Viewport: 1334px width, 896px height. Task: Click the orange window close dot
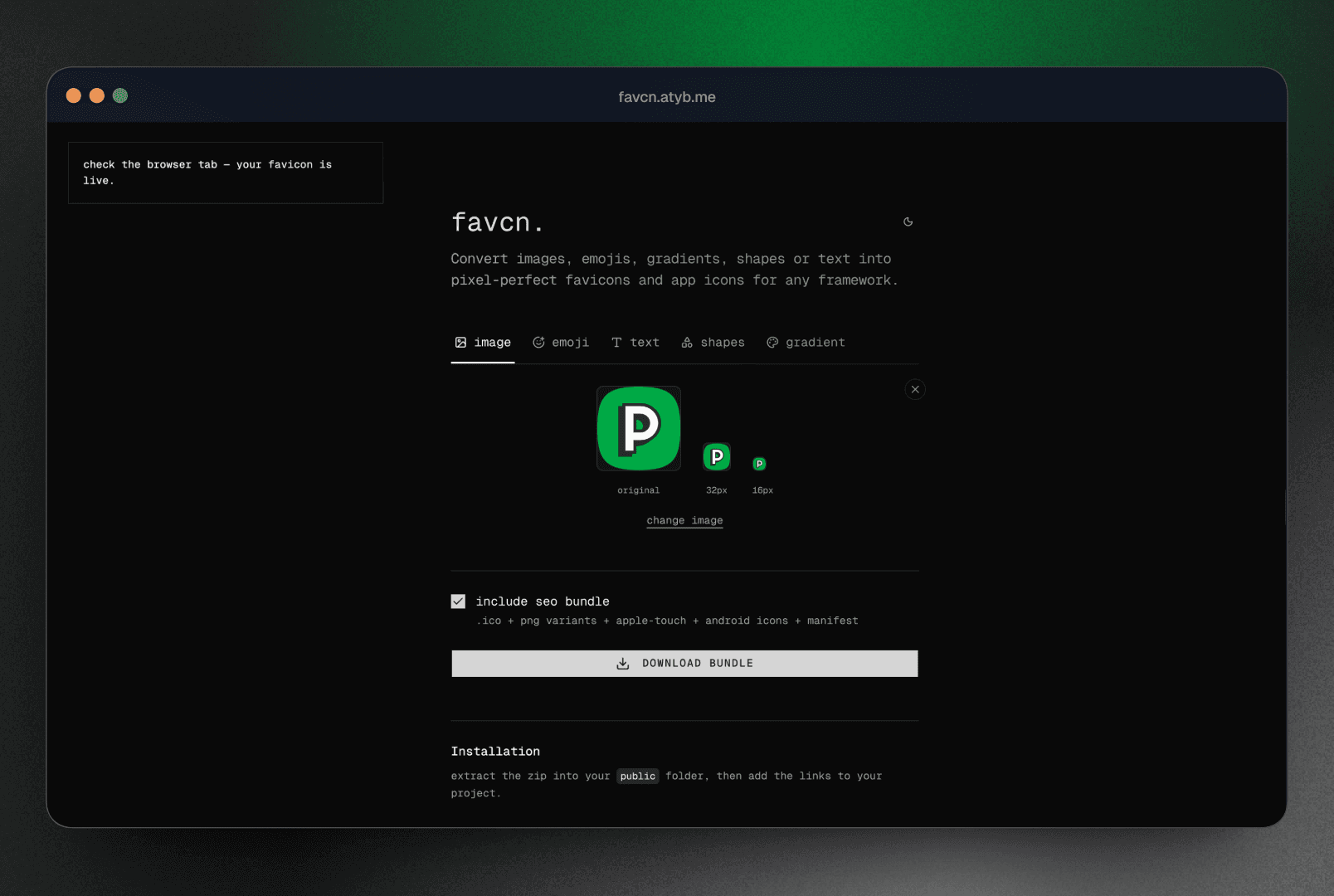pyautogui.click(x=74, y=95)
